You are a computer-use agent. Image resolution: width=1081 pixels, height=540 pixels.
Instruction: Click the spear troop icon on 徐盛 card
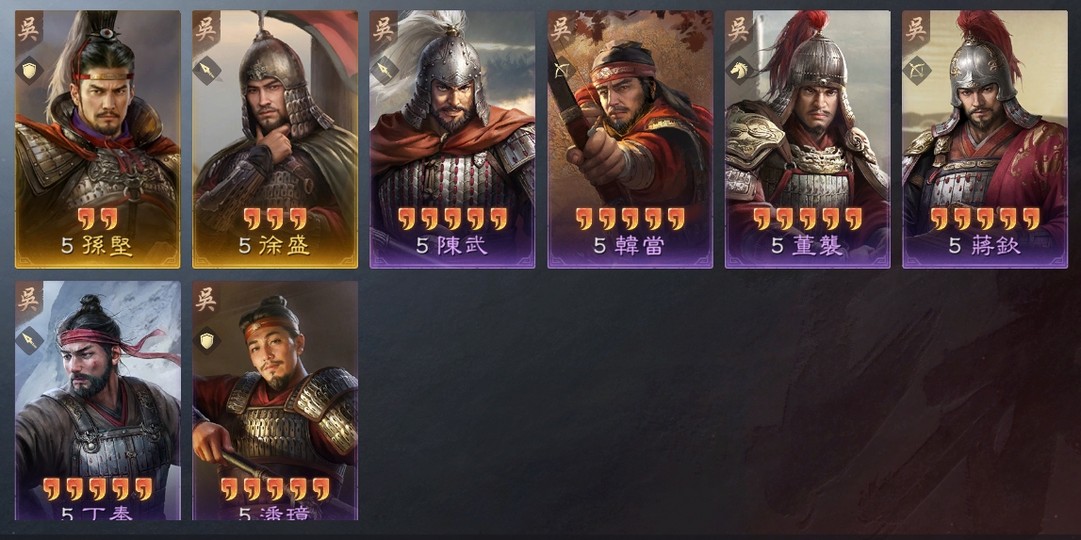[207, 70]
